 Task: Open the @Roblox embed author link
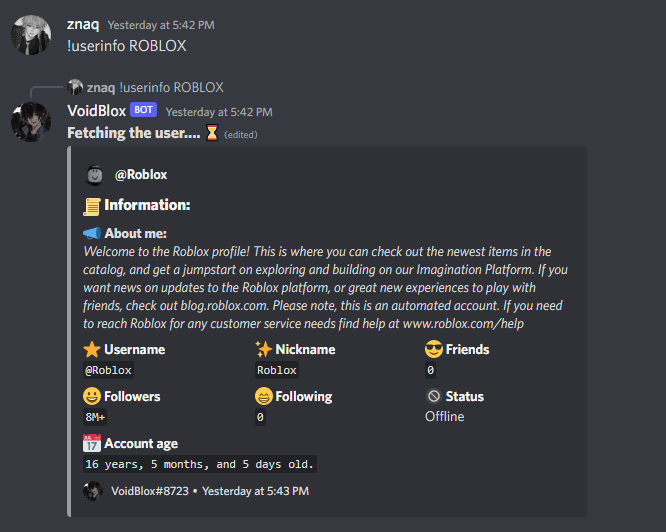coord(141,175)
